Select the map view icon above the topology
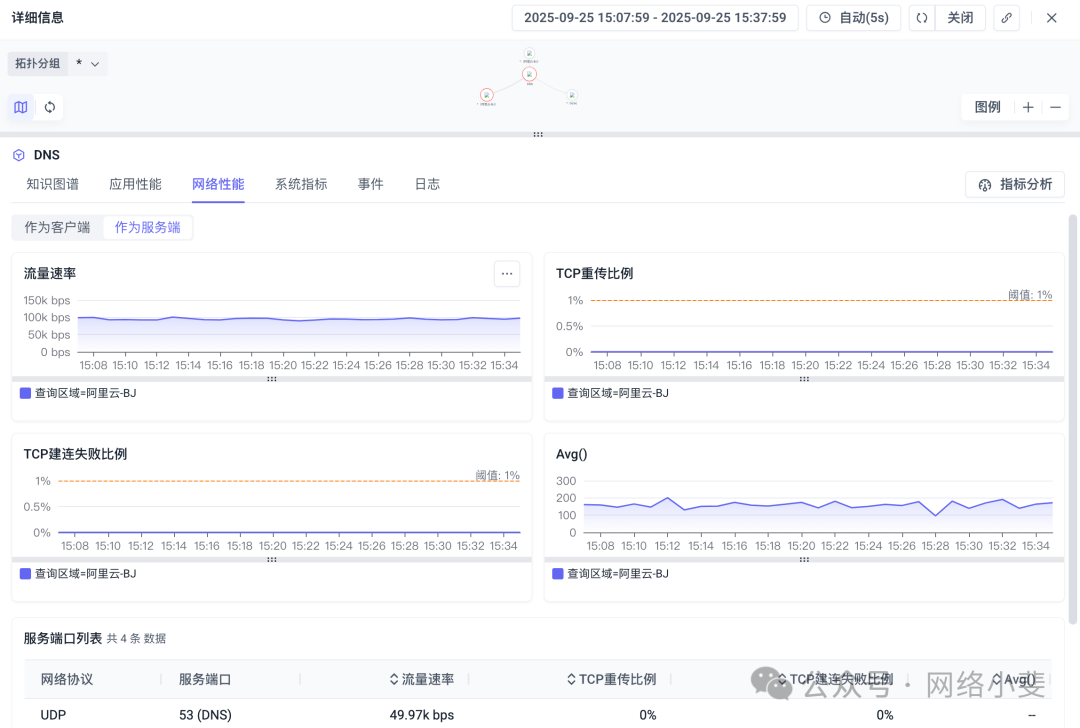The image size is (1080, 728). coord(20,107)
